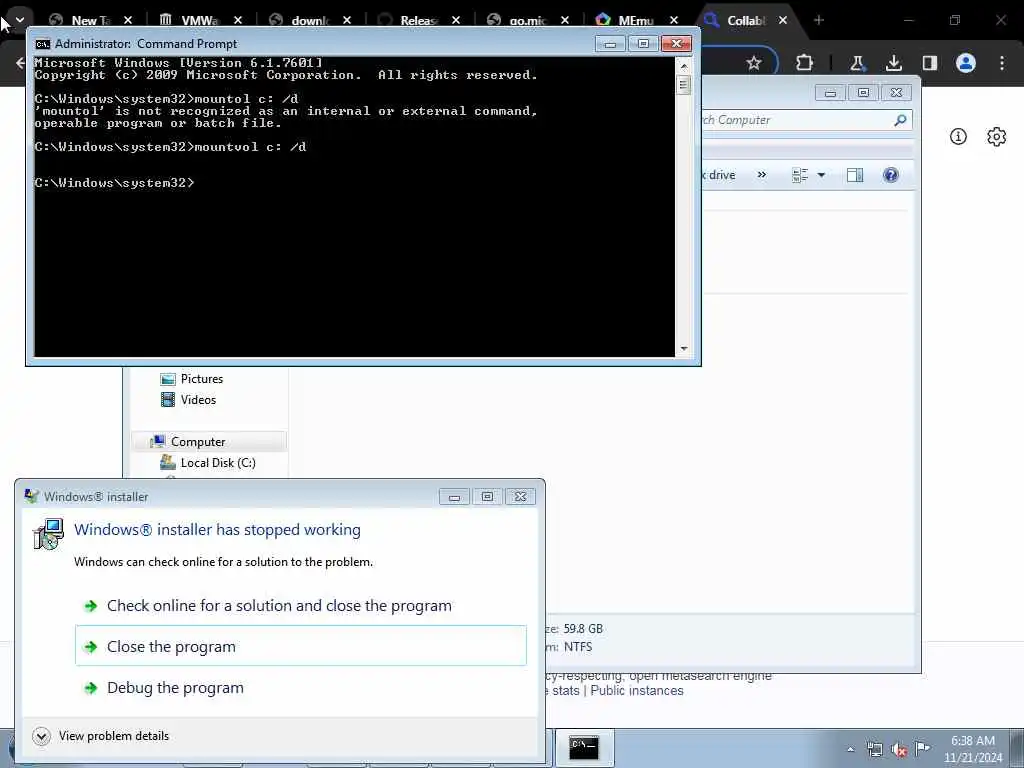
Task: Open a new Chrome tab with plus
Action: tap(819, 20)
